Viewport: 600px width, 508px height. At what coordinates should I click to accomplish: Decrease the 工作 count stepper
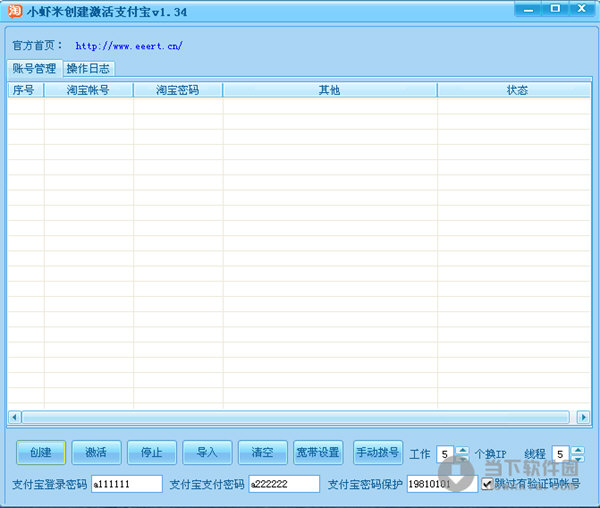coord(463,458)
